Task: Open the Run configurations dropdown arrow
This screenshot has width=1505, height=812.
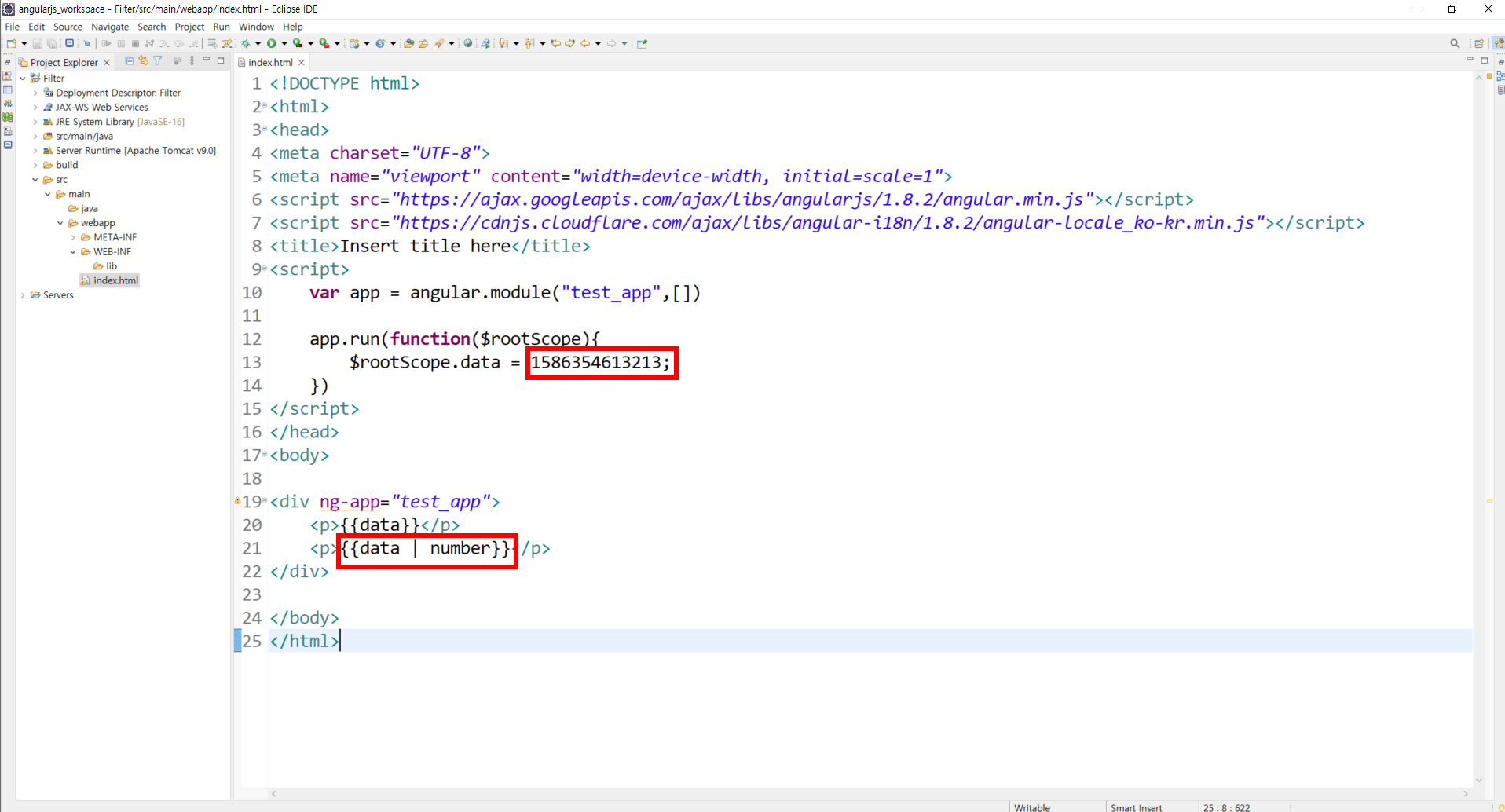Action: pos(284,43)
